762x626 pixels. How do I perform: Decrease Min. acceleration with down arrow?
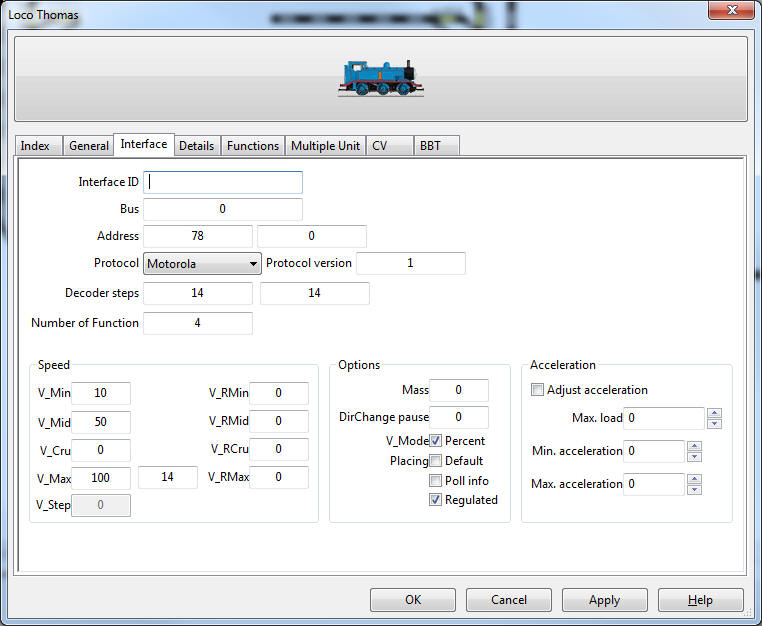(695, 457)
